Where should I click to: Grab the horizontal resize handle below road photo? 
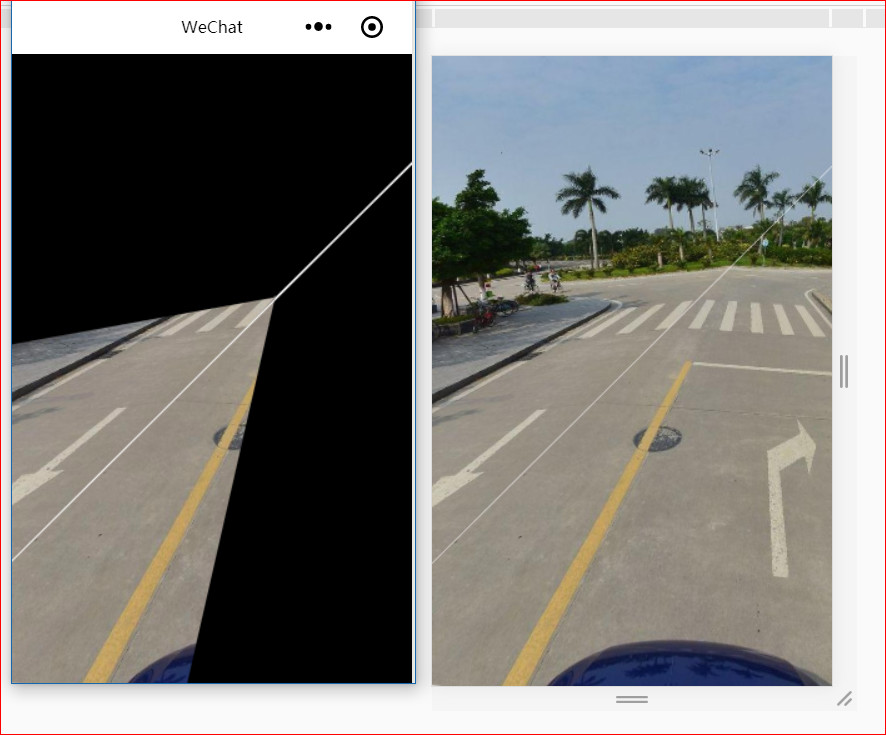pyautogui.click(x=632, y=699)
